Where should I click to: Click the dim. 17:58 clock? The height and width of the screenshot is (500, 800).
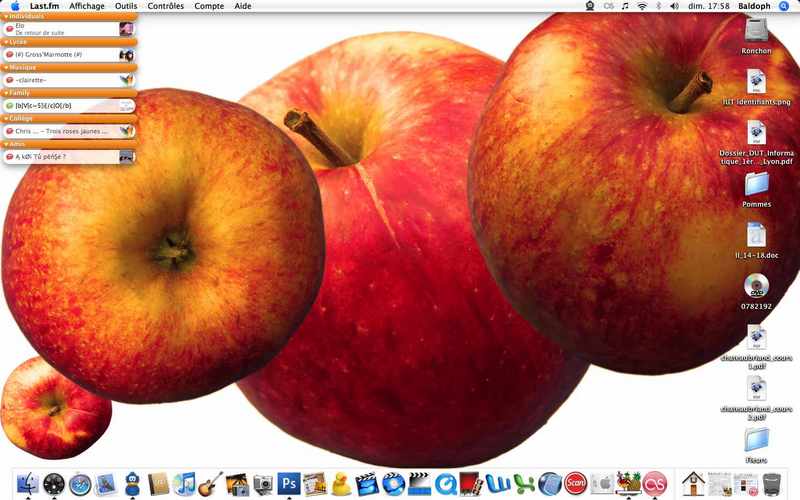(709, 6)
